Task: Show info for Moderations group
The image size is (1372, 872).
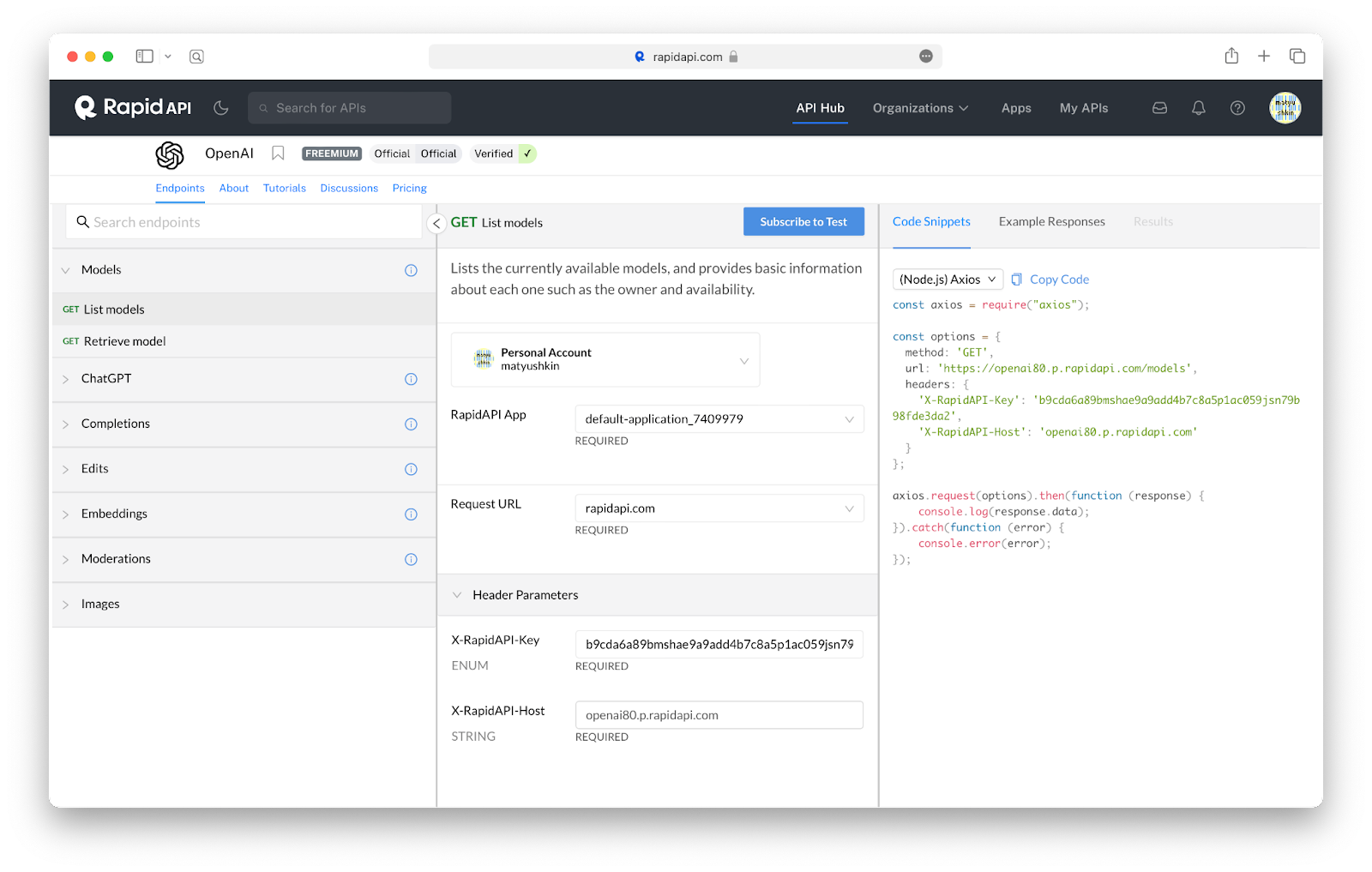Action: click(x=411, y=559)
